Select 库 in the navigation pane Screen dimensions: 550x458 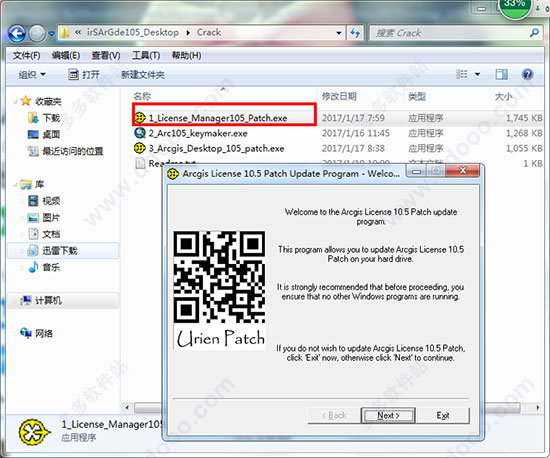(39, 184)
